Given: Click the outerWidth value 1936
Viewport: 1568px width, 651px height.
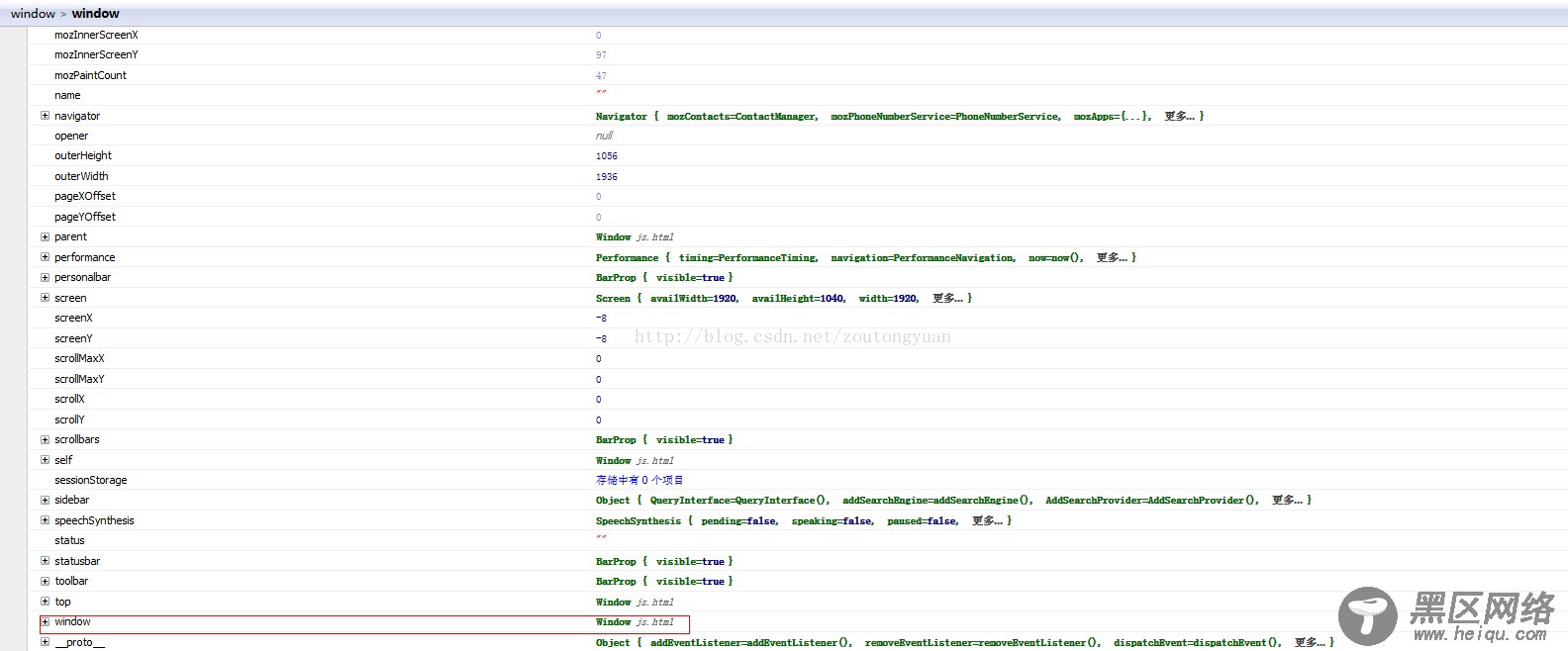Looking at the screenshot, I should (607, 177).
